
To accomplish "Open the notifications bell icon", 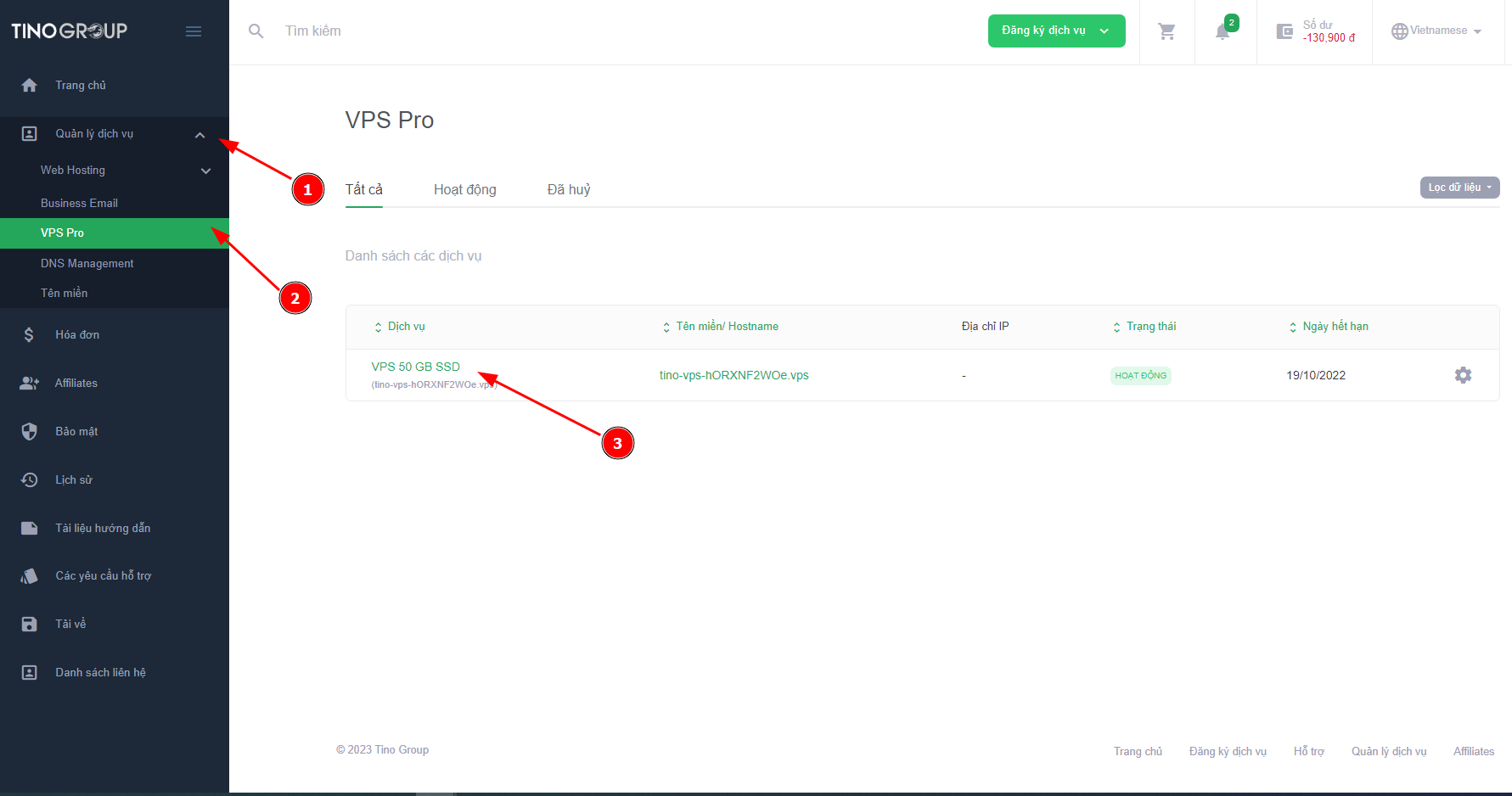I will 1223,32.
